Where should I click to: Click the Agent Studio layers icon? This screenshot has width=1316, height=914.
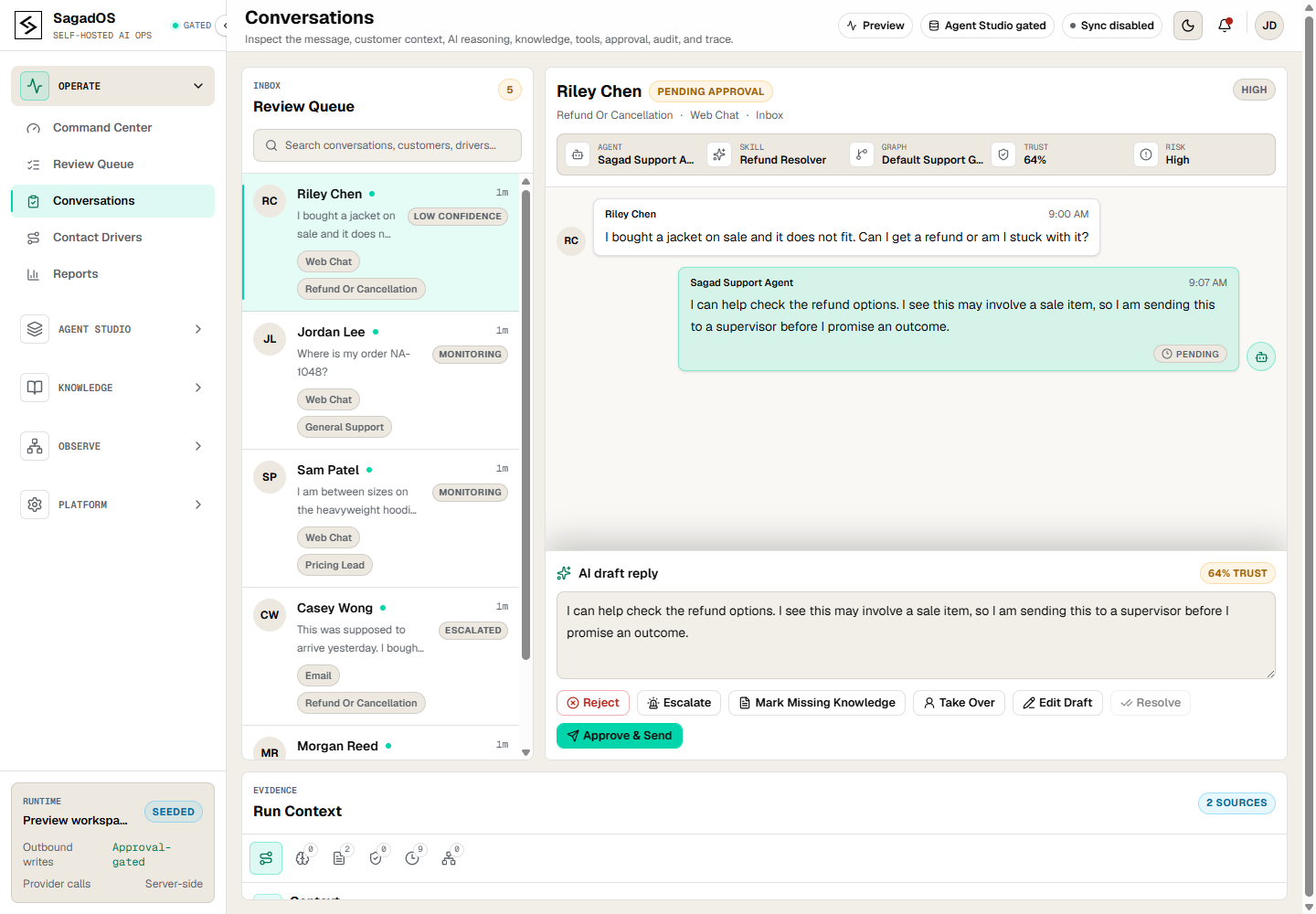pos(35,329)
